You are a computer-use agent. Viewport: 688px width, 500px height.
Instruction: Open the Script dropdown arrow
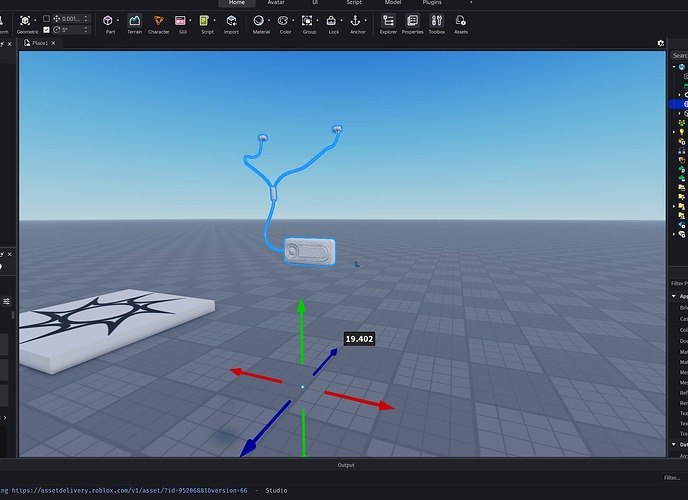214,20
